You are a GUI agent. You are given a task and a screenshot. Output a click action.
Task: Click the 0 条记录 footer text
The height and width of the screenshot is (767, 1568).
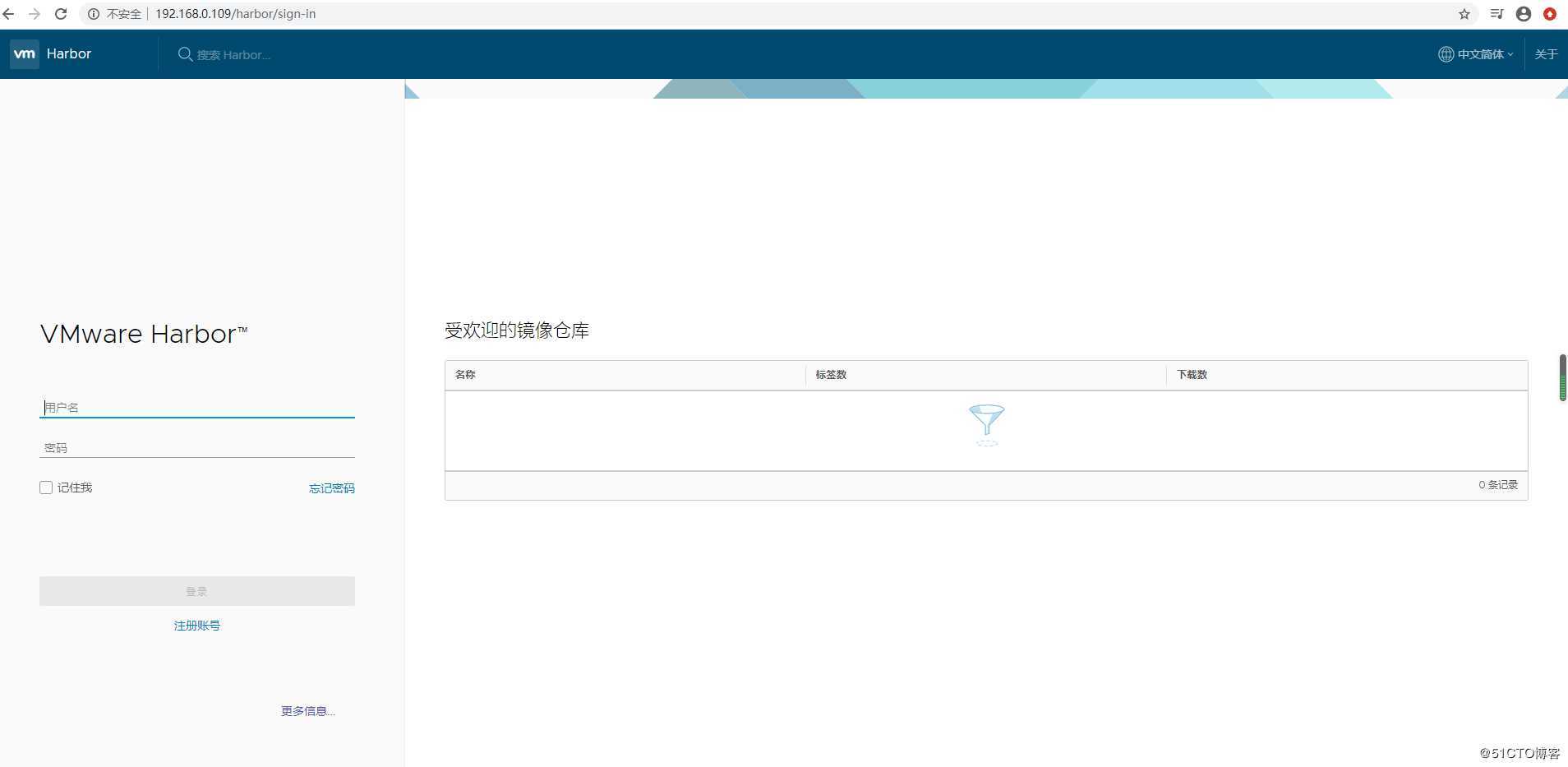1498,485
